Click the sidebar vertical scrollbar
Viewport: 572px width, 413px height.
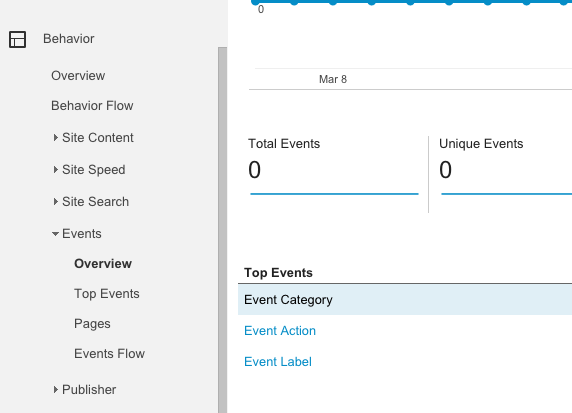pos(222,230)
